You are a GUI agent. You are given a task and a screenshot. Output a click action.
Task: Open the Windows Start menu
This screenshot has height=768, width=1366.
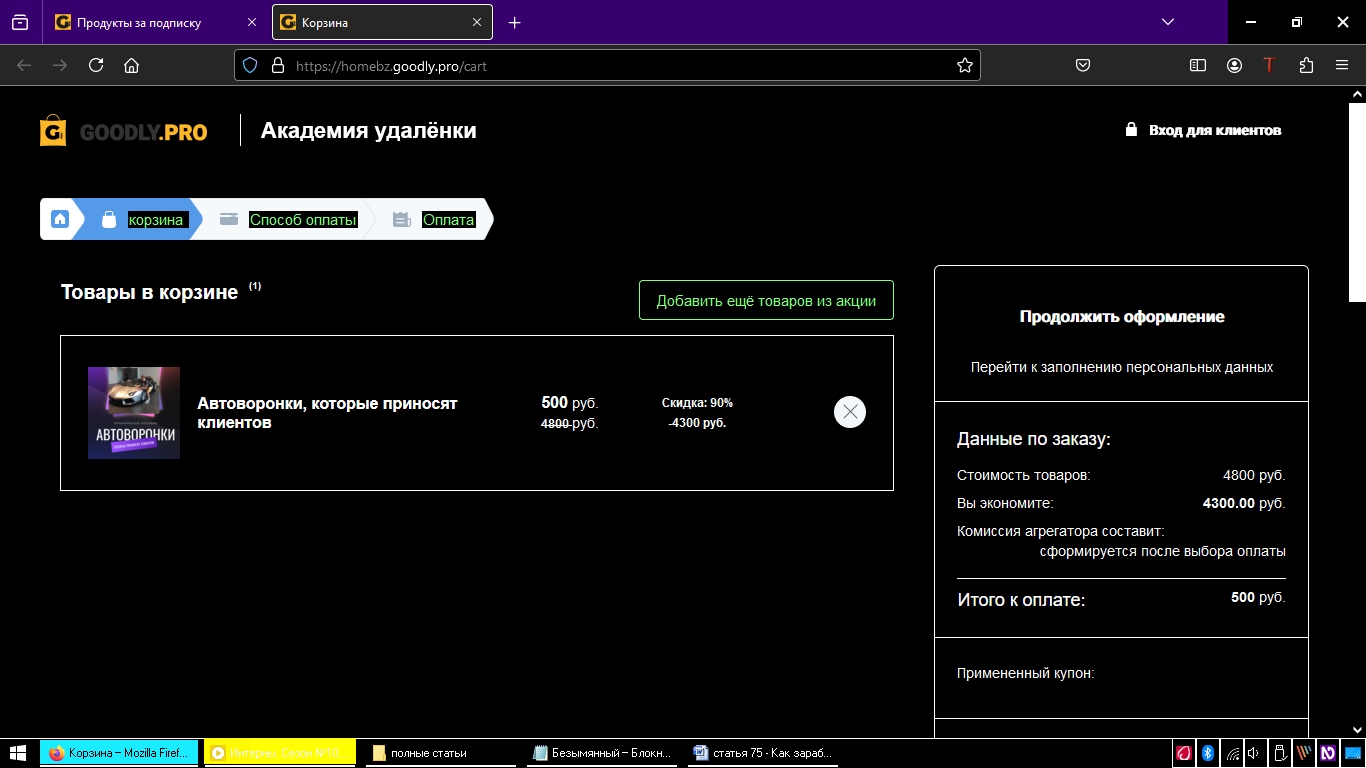17,753
